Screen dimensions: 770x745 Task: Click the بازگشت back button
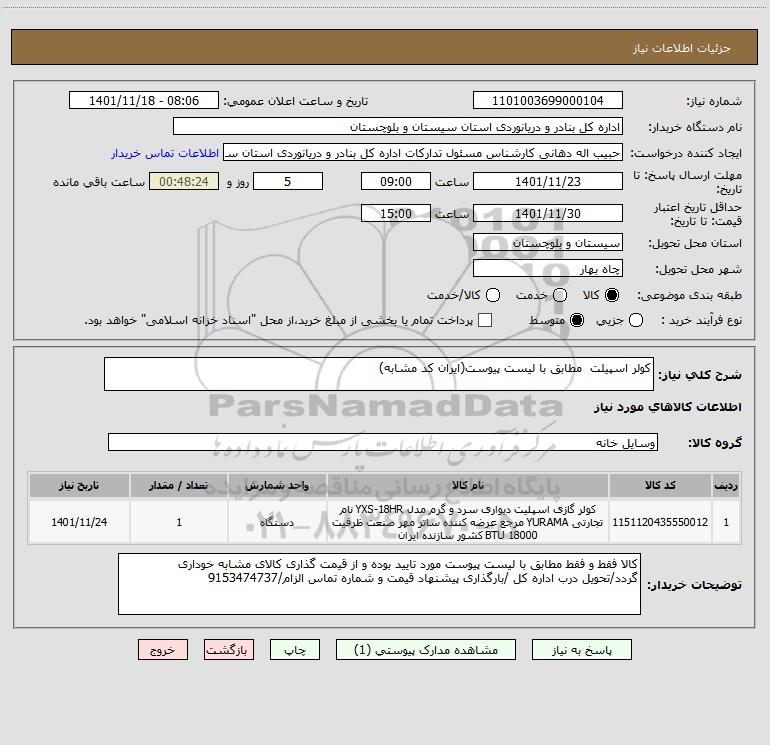229,650
